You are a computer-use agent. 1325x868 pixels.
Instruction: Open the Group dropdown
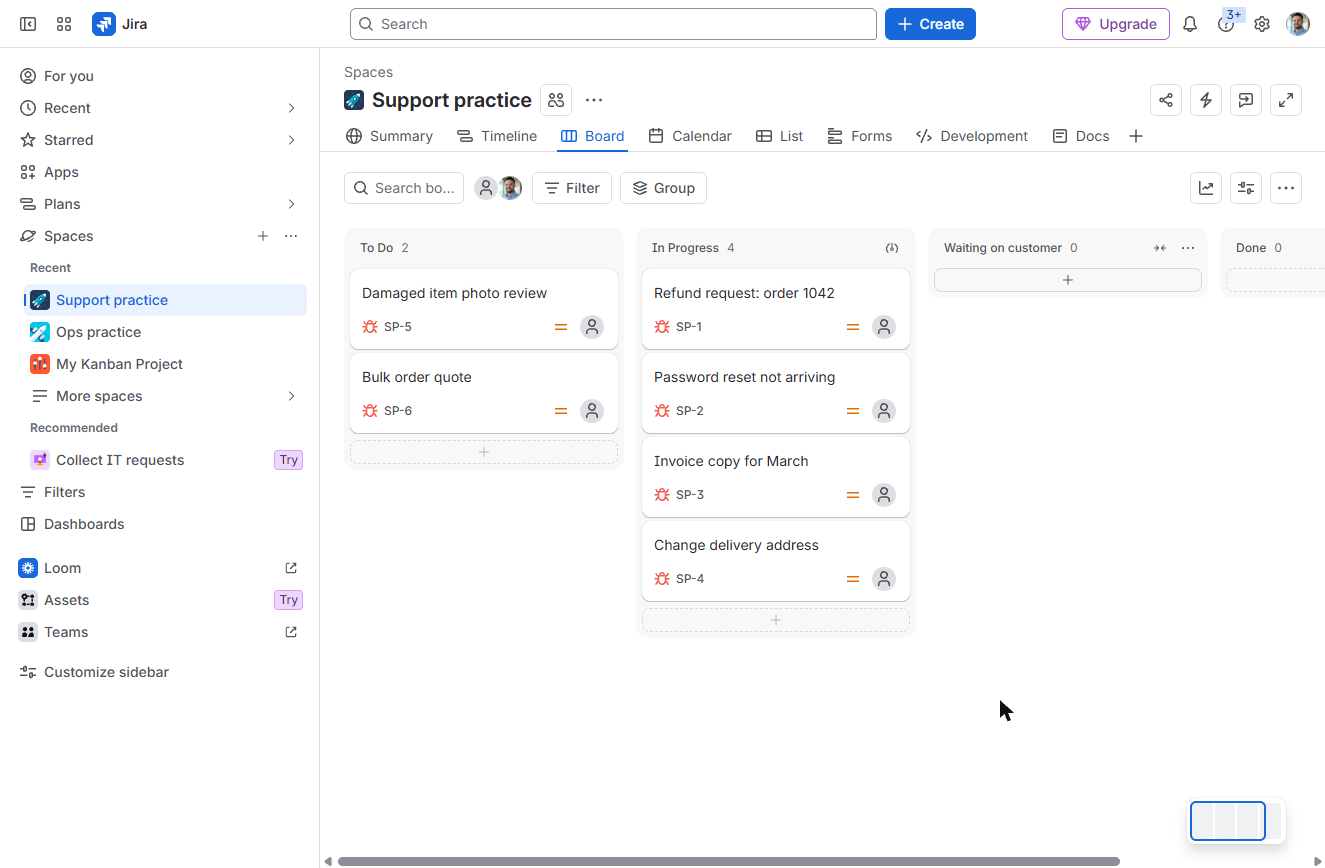point(663,188)
